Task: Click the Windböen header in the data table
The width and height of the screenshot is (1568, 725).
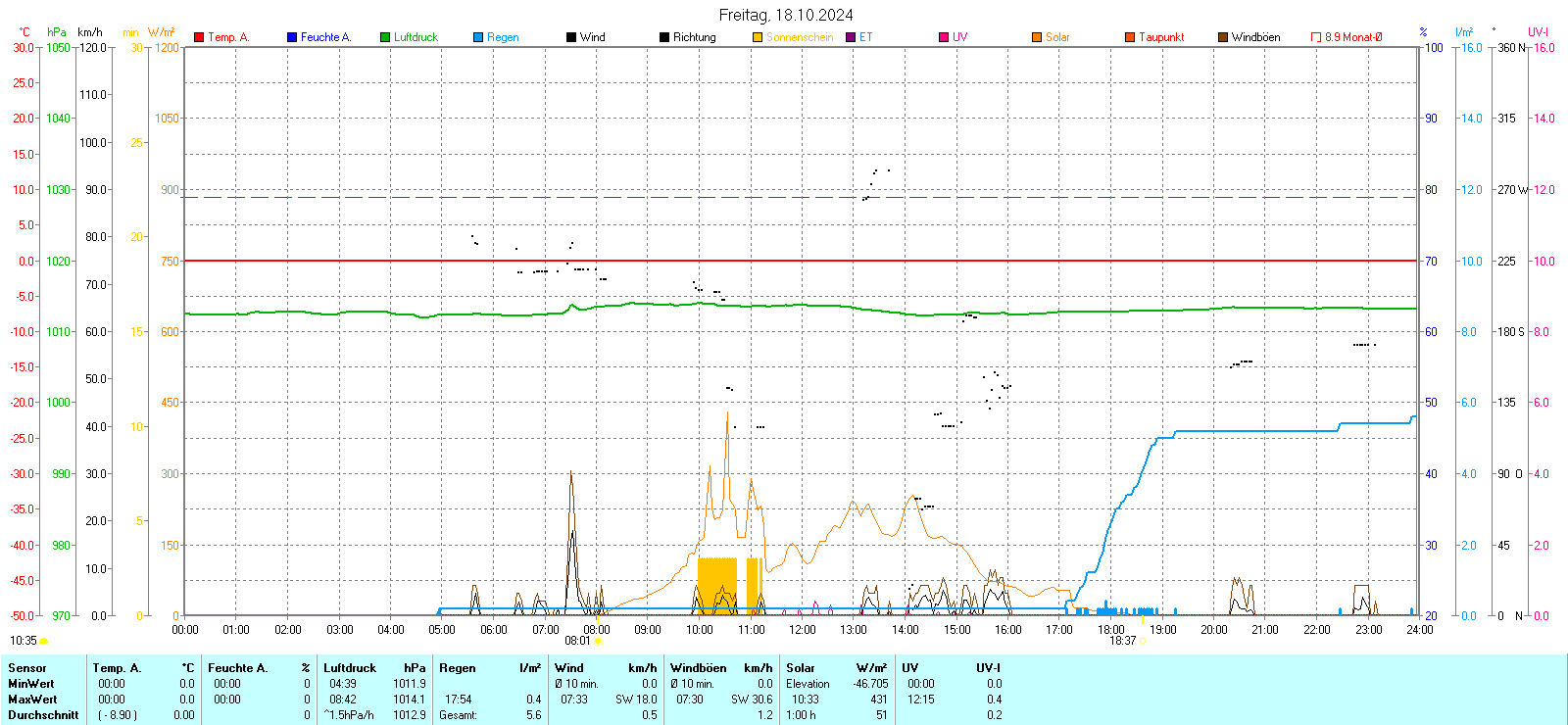Action: pyautogui.click(x=698, y=668)
